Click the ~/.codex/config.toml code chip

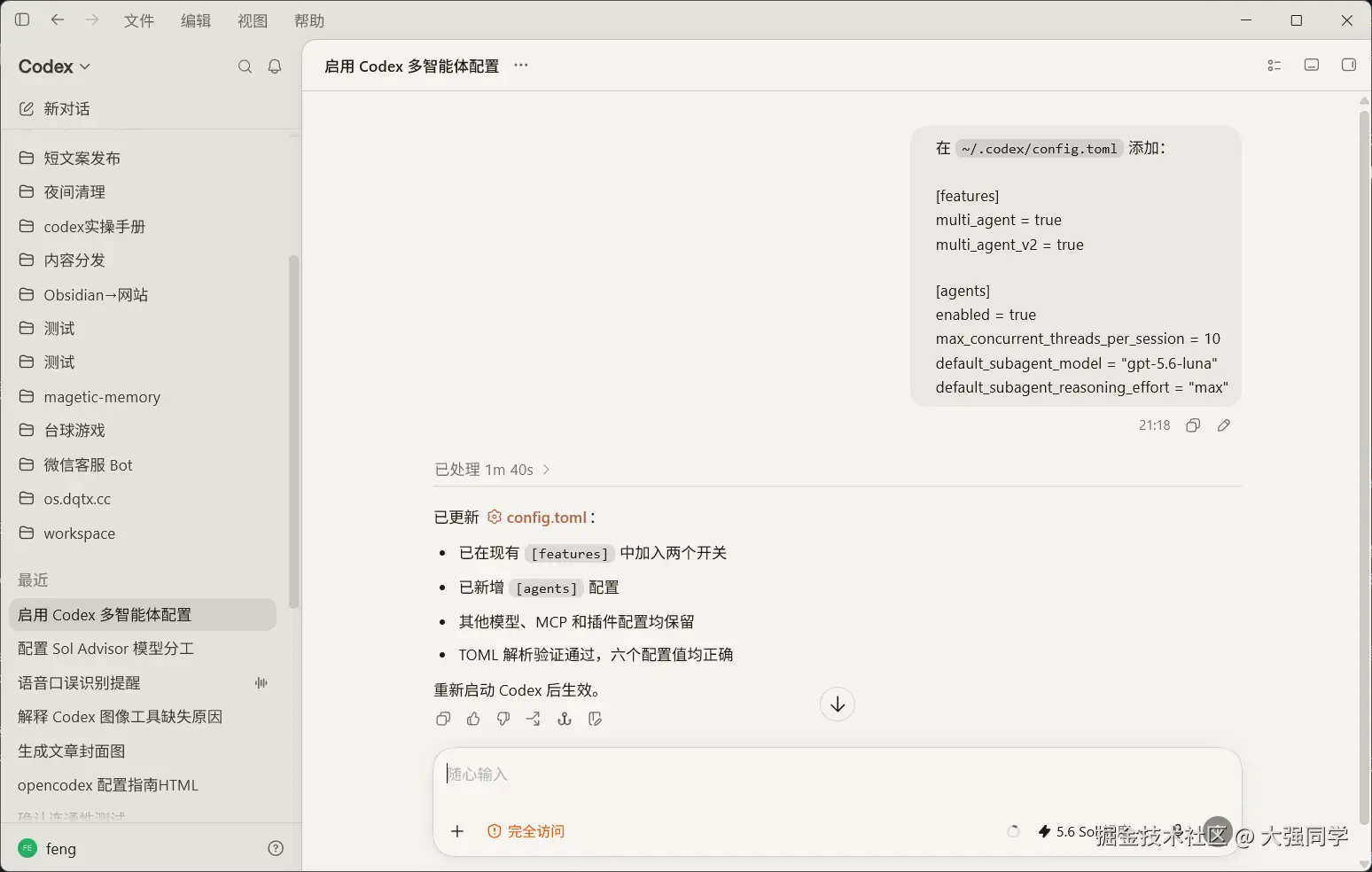(1039, 149)
